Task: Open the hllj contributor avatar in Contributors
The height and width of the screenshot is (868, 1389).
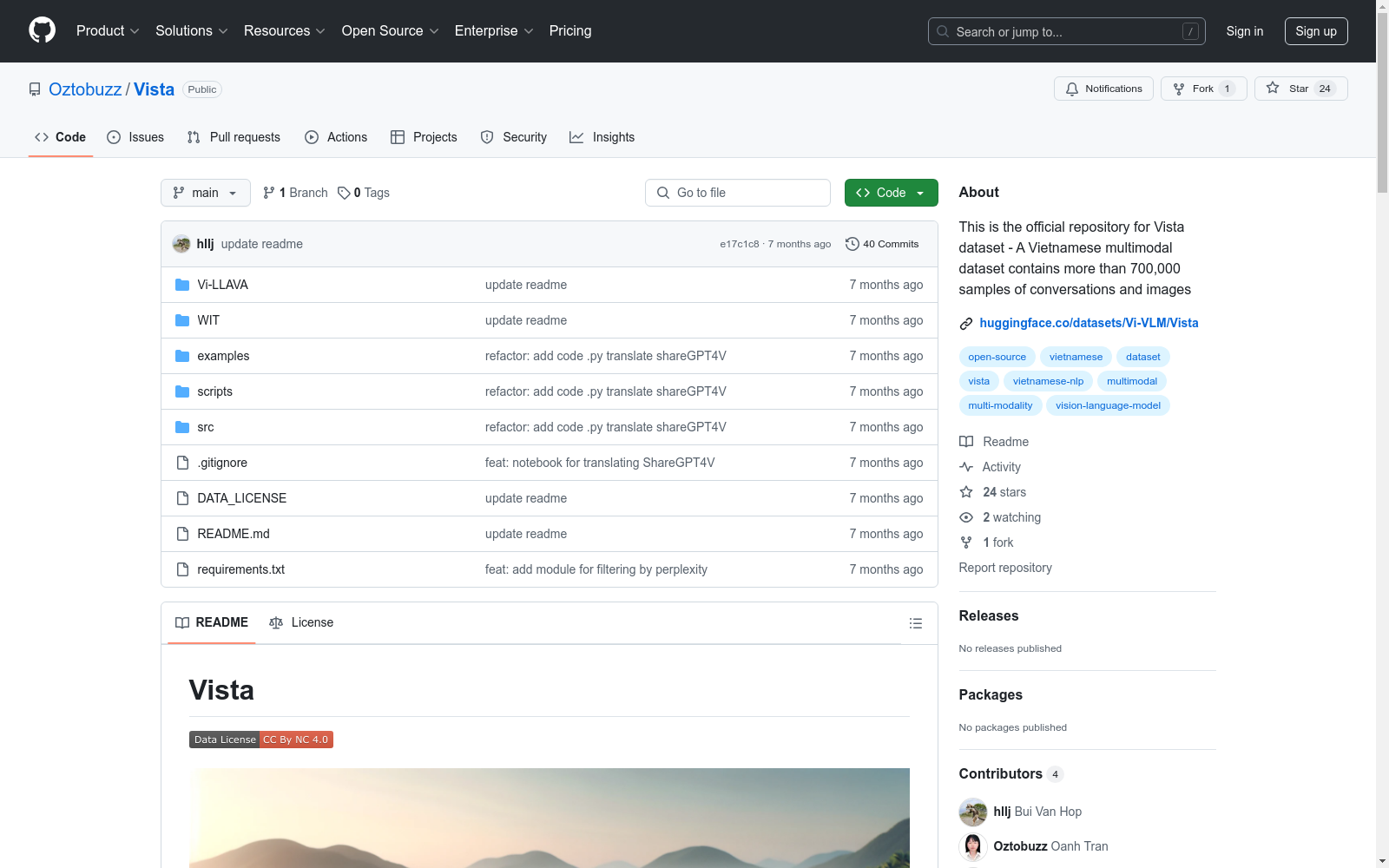Action: coord(973,812)
